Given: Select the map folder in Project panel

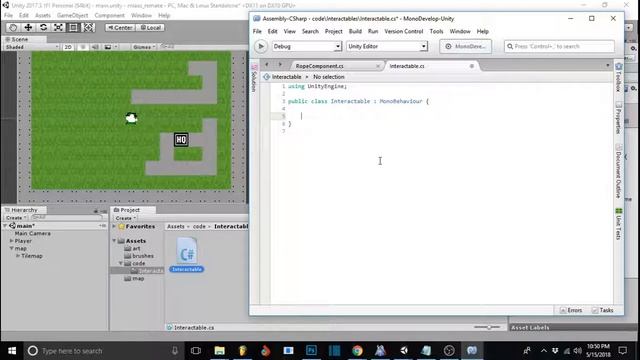Looking at the screenshot, I should [x=138, y=278].
